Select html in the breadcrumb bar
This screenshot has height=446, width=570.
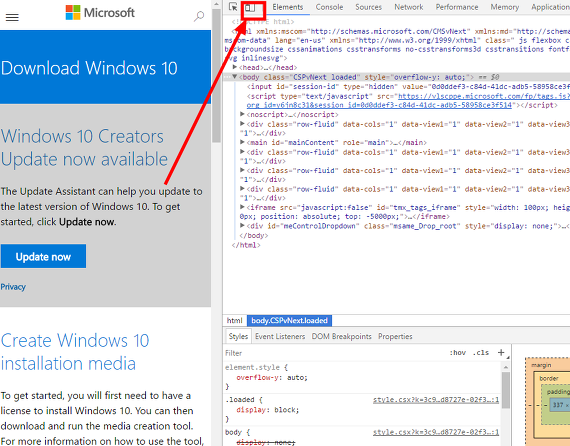[234, 320]
